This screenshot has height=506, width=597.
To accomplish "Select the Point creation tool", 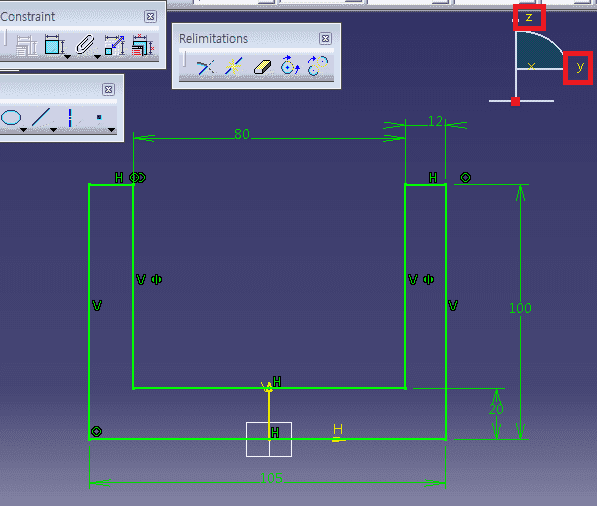I will 99,117.
